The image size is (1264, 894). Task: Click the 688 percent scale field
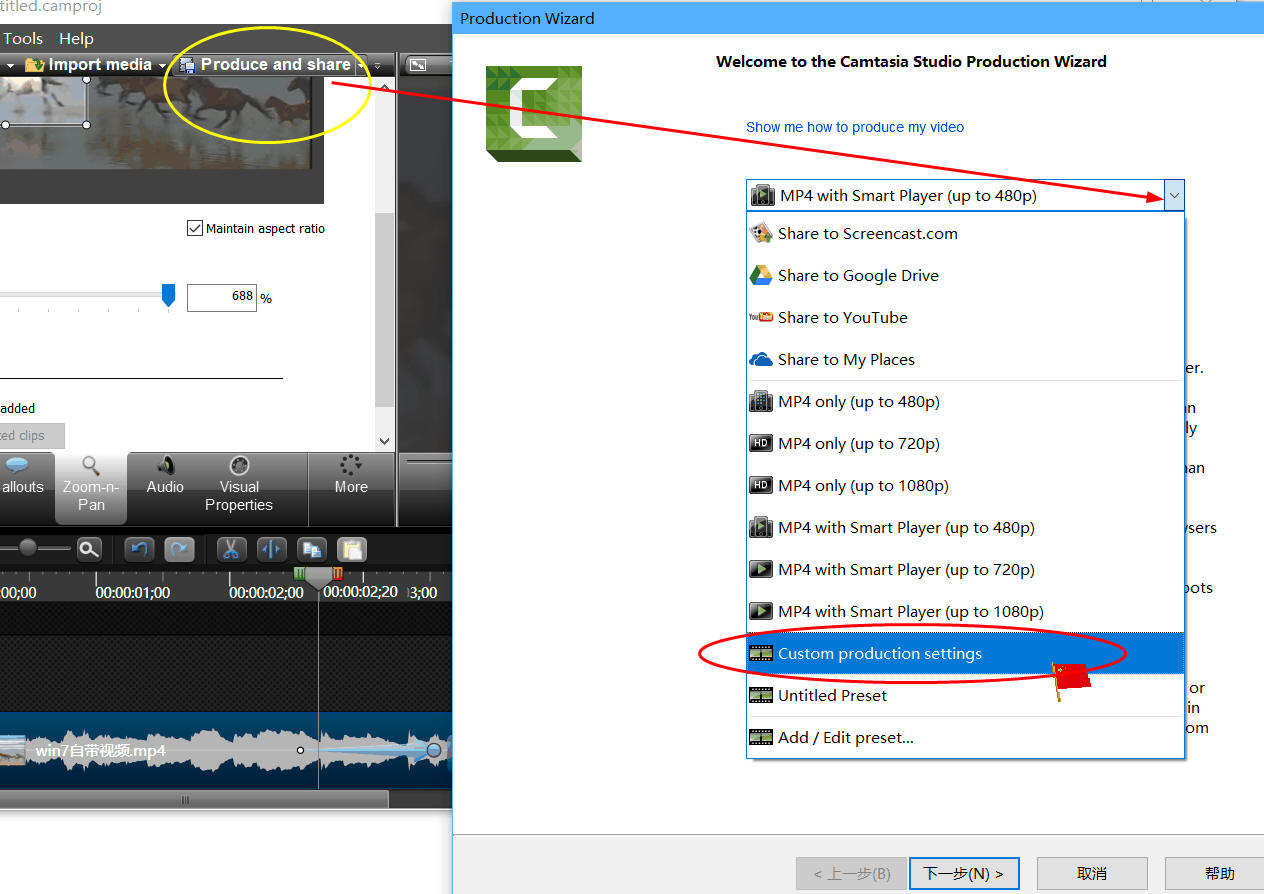click(x=222, y=297)
